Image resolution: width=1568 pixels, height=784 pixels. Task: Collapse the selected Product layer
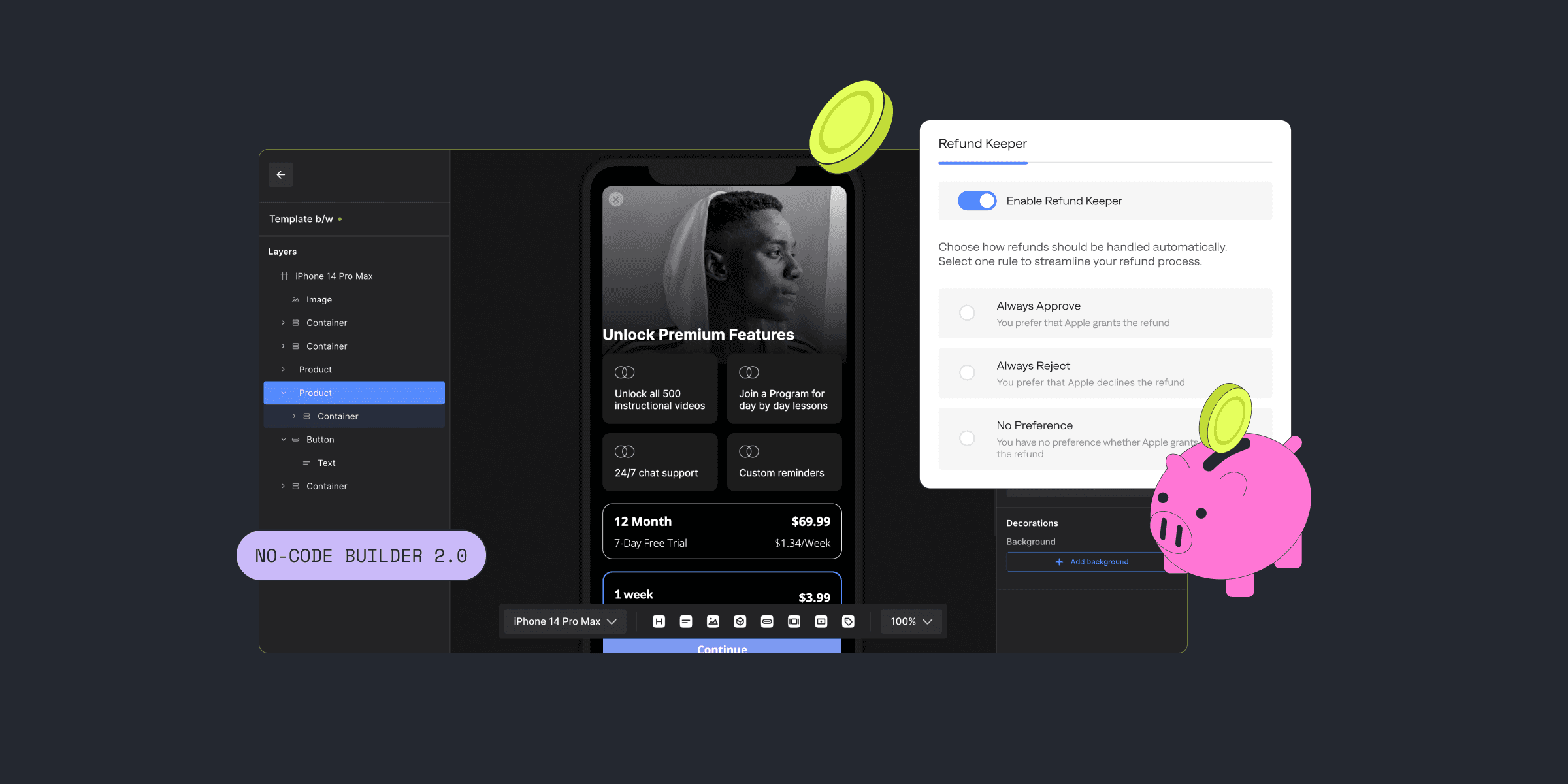[284, 393]
